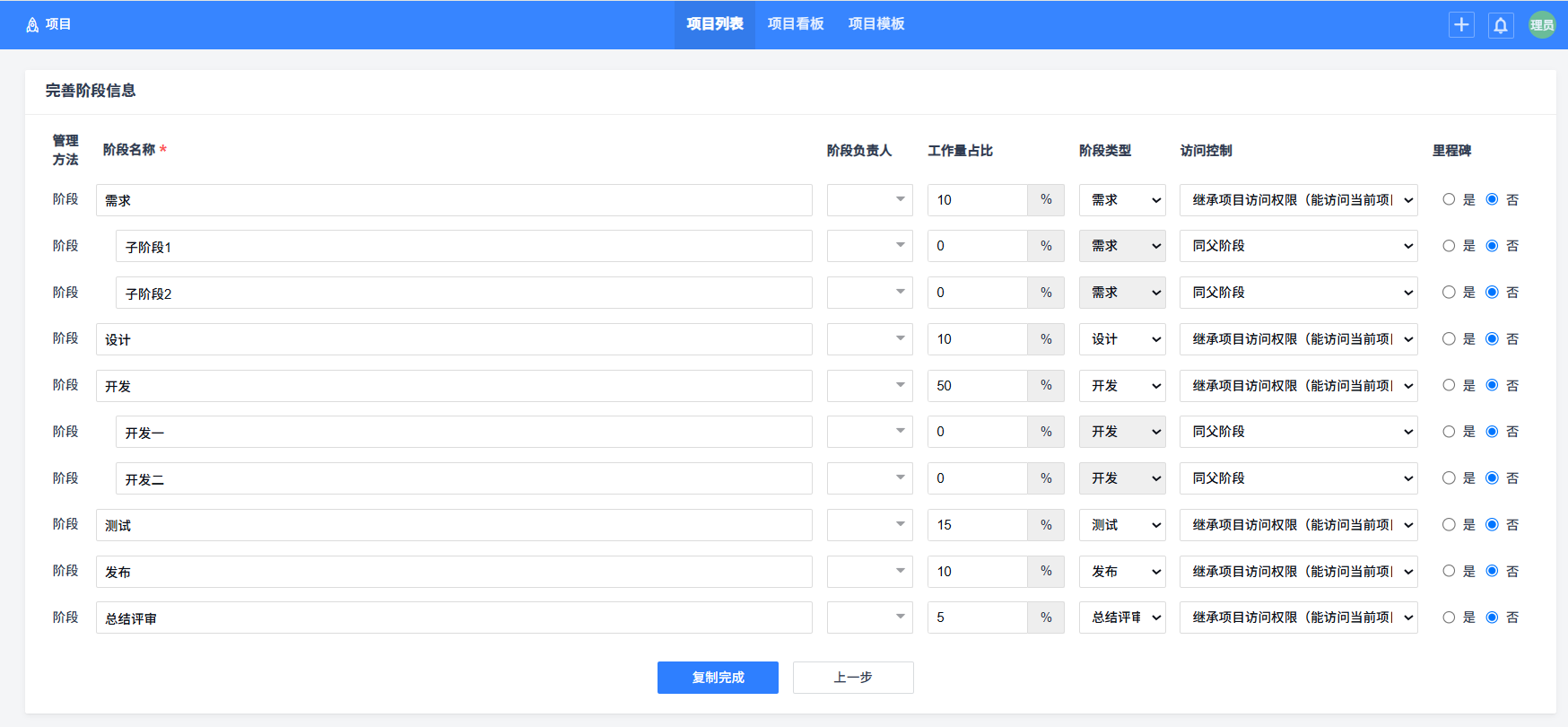Open the notification bell icon

pos(1501,25)
